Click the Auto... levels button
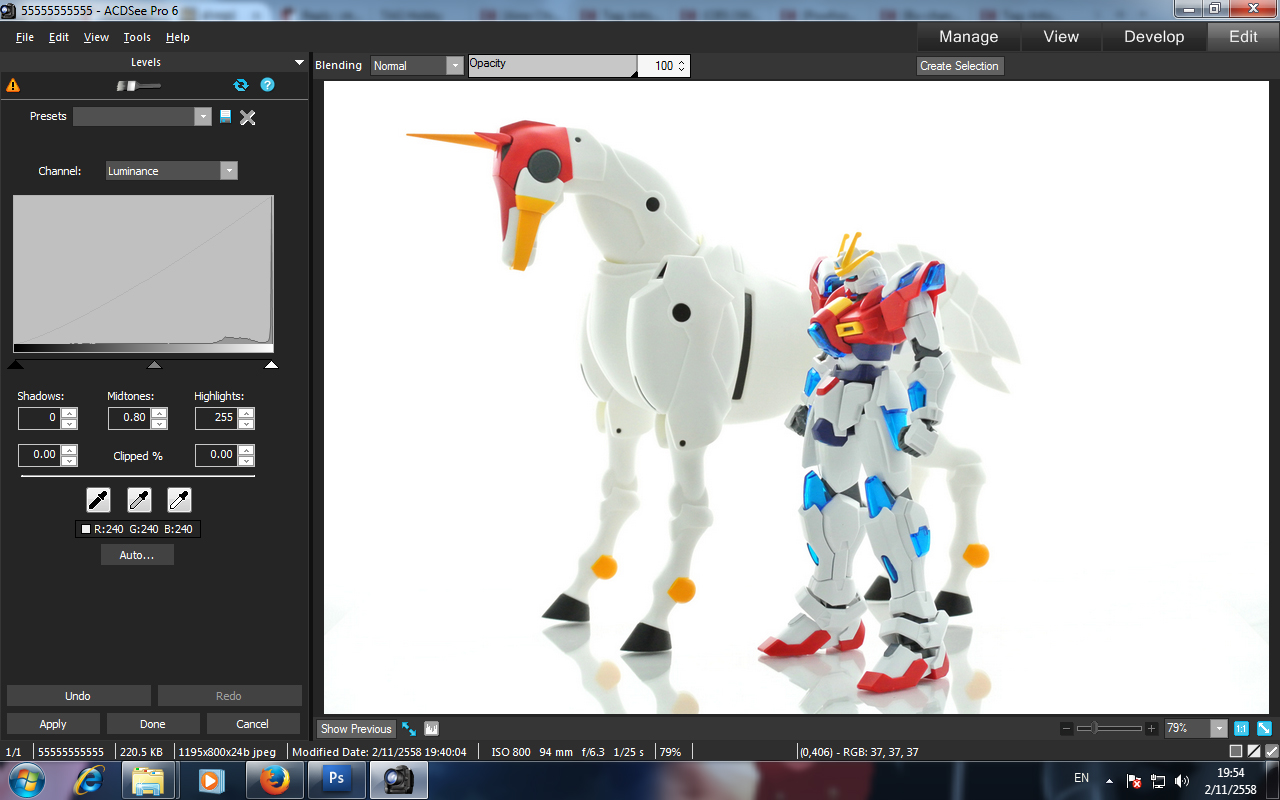Image resolution: width=1280 pixels, height=800 pixels. pyautogui.click(x=137, y=555)
